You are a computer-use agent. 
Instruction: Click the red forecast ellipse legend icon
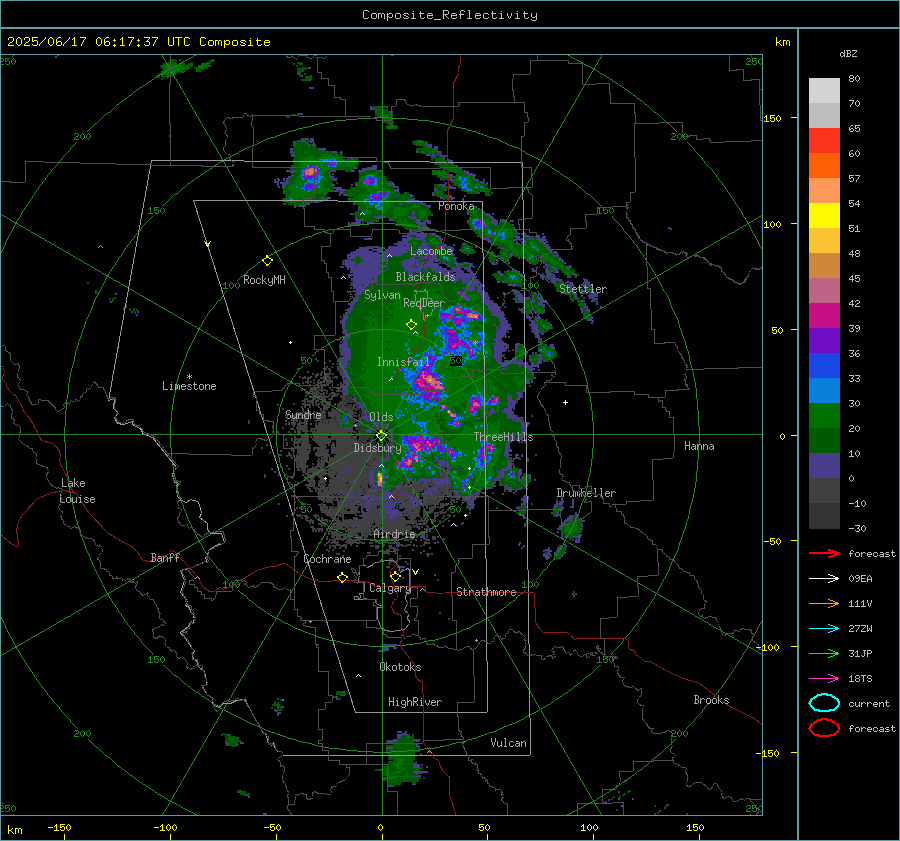(x=824, y=728)
